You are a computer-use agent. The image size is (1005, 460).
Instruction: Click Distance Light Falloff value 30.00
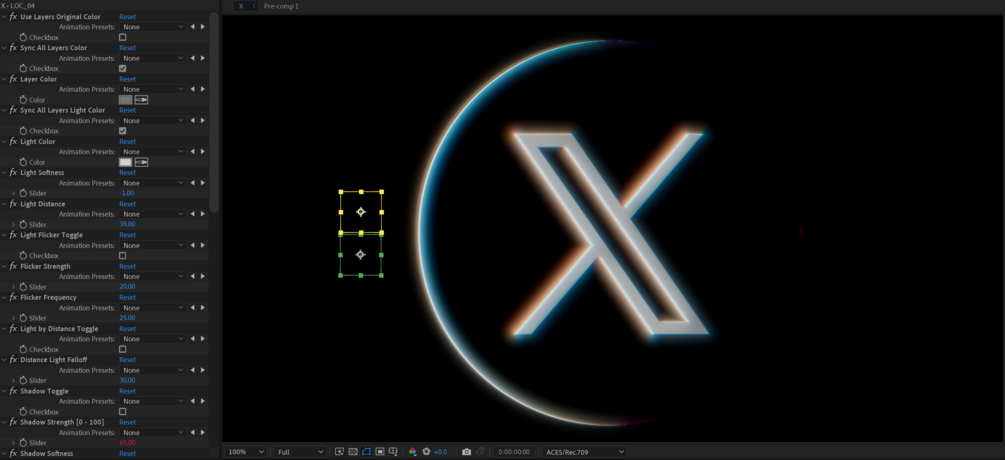(x=127, y=381)
